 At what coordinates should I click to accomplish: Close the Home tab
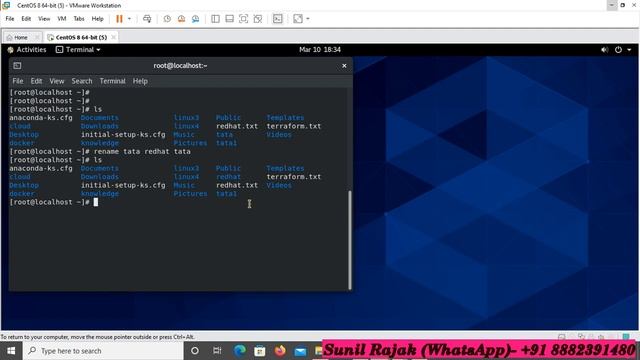37,37
